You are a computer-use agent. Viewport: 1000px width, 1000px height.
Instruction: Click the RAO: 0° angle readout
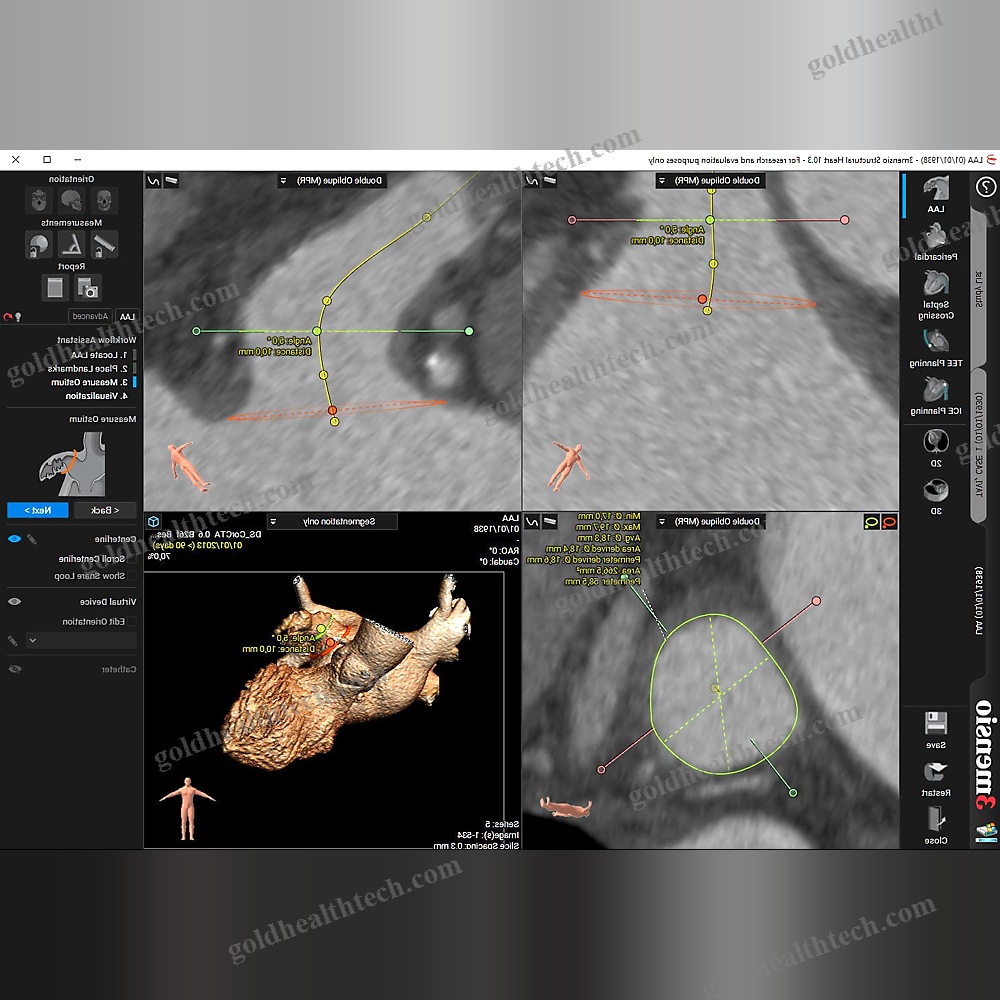504,550
